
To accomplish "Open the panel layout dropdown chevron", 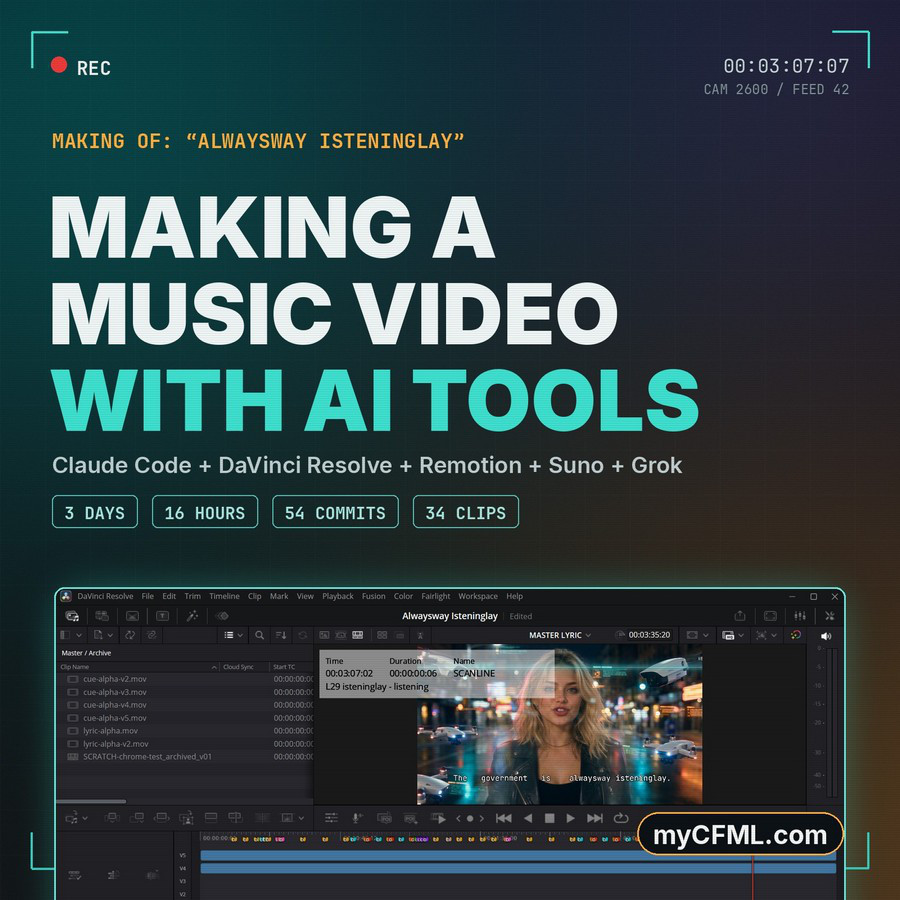I will pyautogui.click(x=79, y=635).
